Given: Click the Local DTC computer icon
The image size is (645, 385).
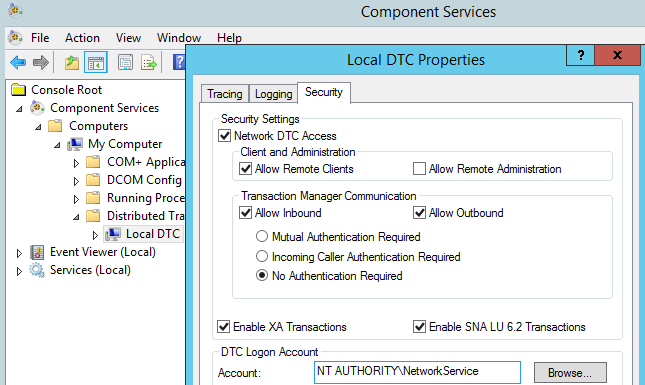Looking at the screenshot, I should coord(113,234).
